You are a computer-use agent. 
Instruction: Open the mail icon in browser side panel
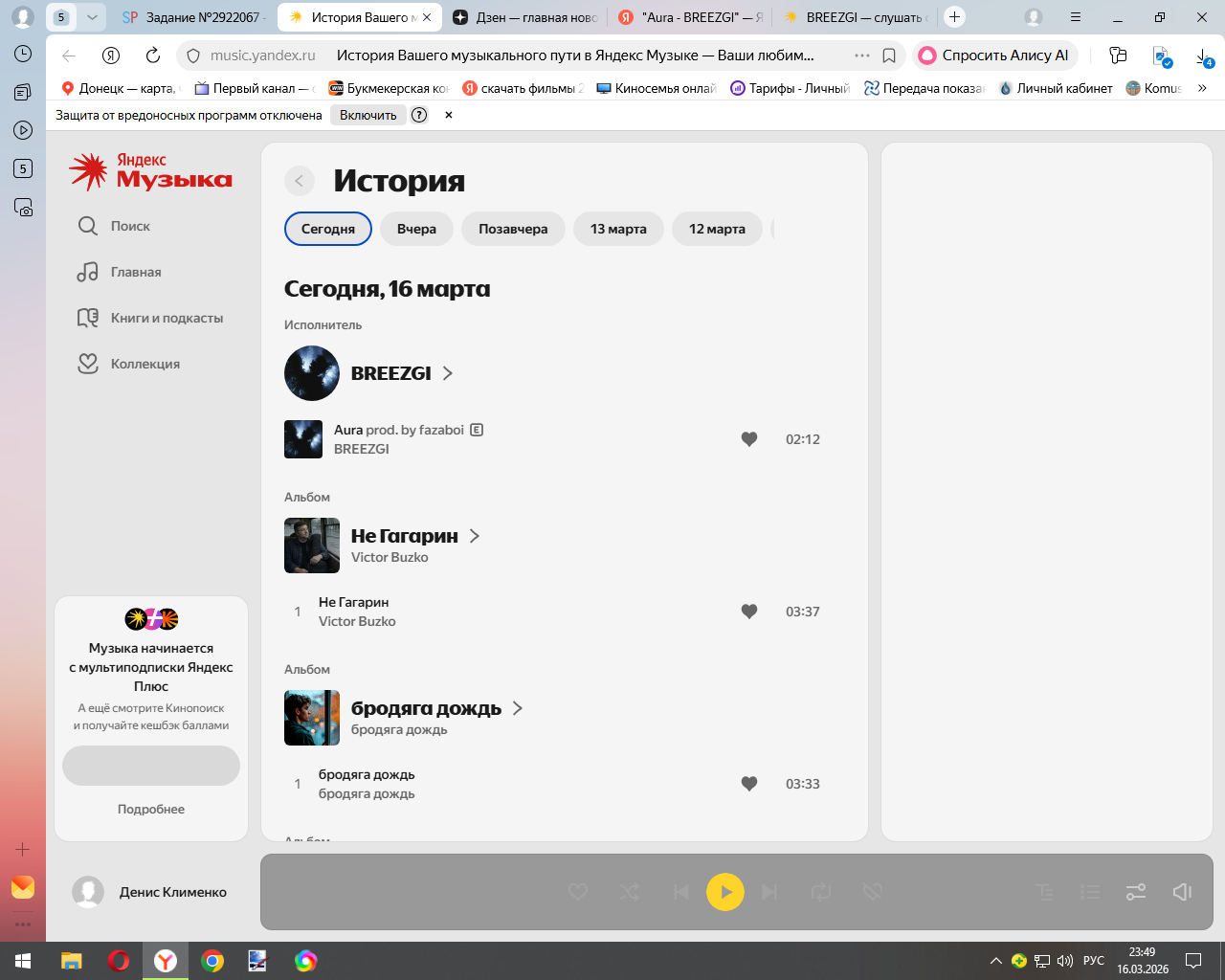coord(23,887)
